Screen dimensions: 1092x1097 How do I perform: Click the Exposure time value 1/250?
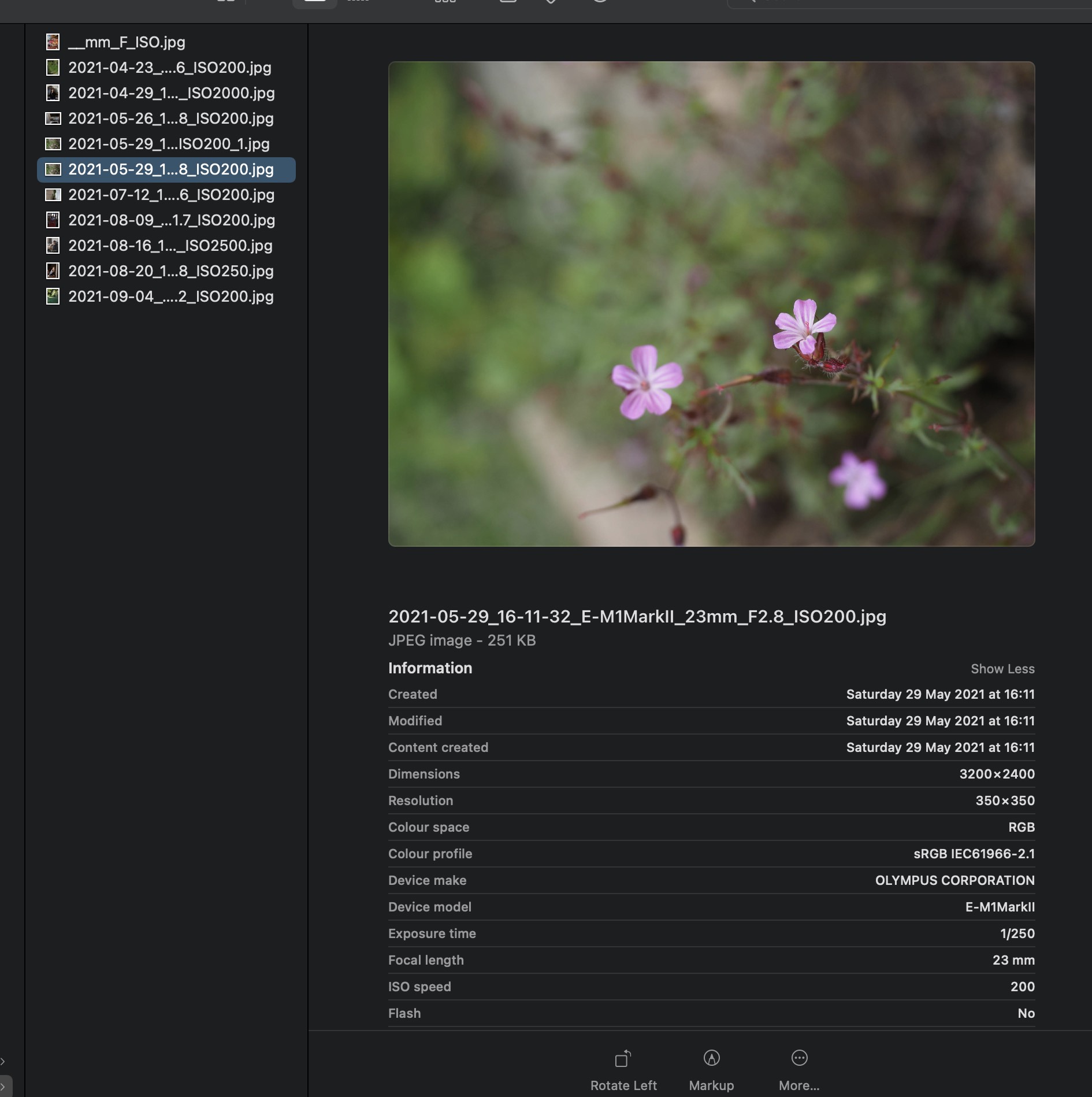1017,933
